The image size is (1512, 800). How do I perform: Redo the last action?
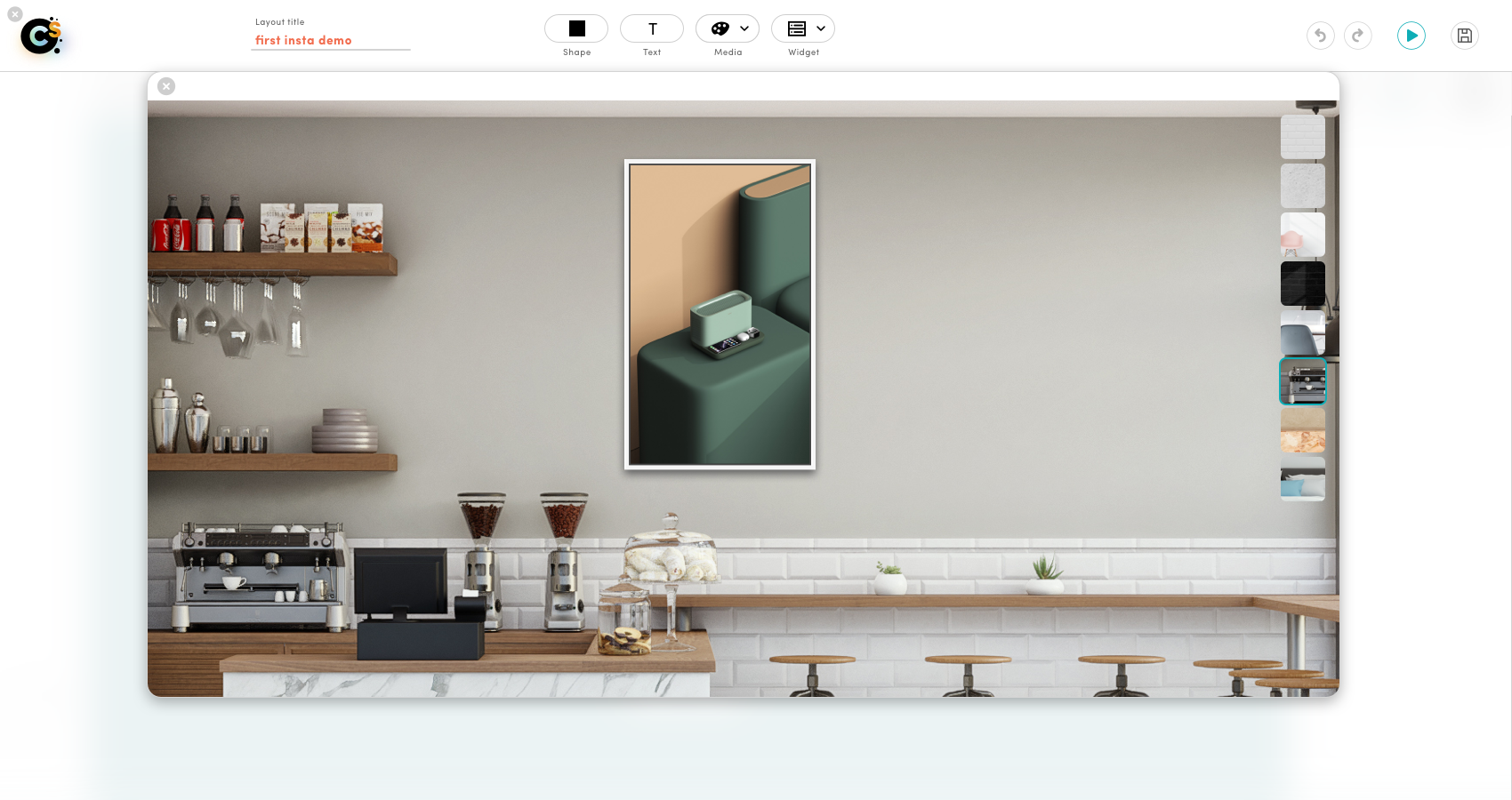[x=1358, y=36]
